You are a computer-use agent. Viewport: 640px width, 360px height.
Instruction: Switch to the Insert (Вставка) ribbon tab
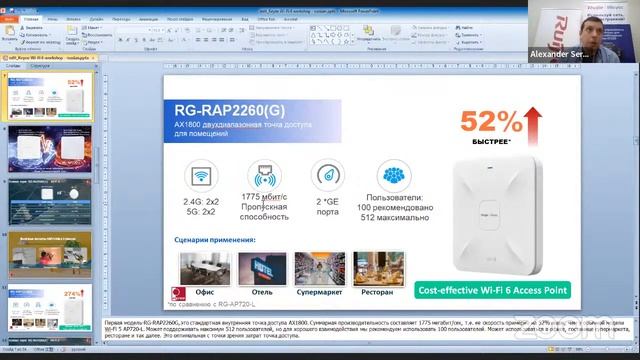point(73,19)
